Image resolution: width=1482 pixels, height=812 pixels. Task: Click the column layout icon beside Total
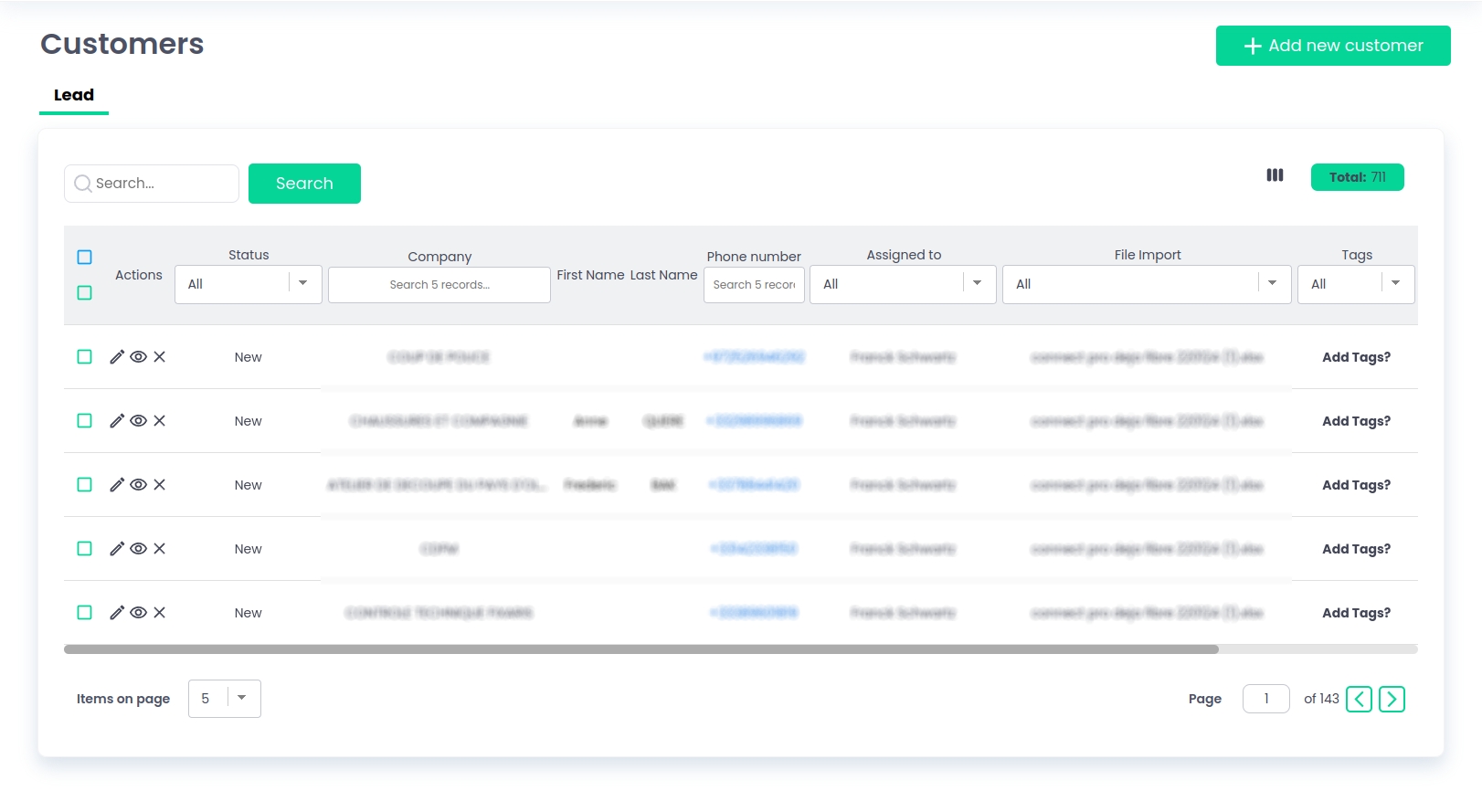[x=1275, y=175]
